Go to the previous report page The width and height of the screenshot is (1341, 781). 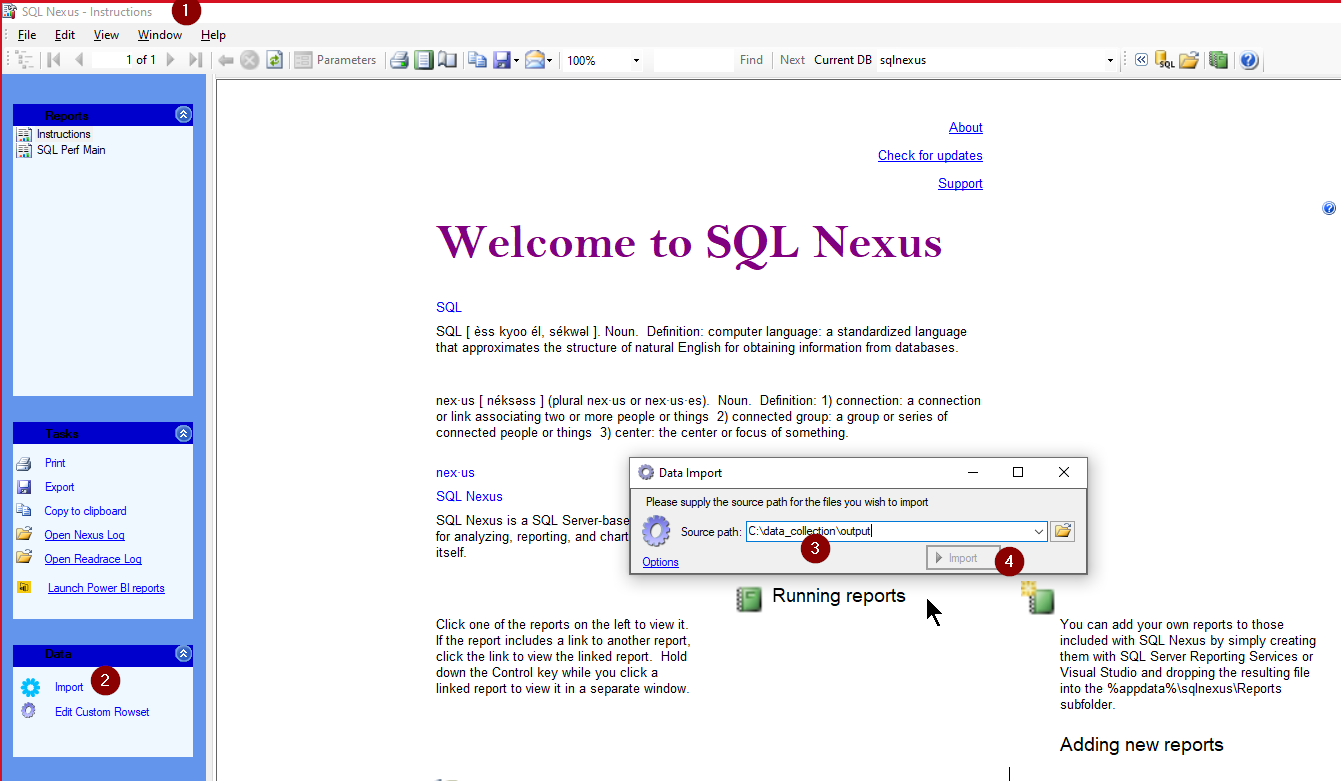pos(79,60)
